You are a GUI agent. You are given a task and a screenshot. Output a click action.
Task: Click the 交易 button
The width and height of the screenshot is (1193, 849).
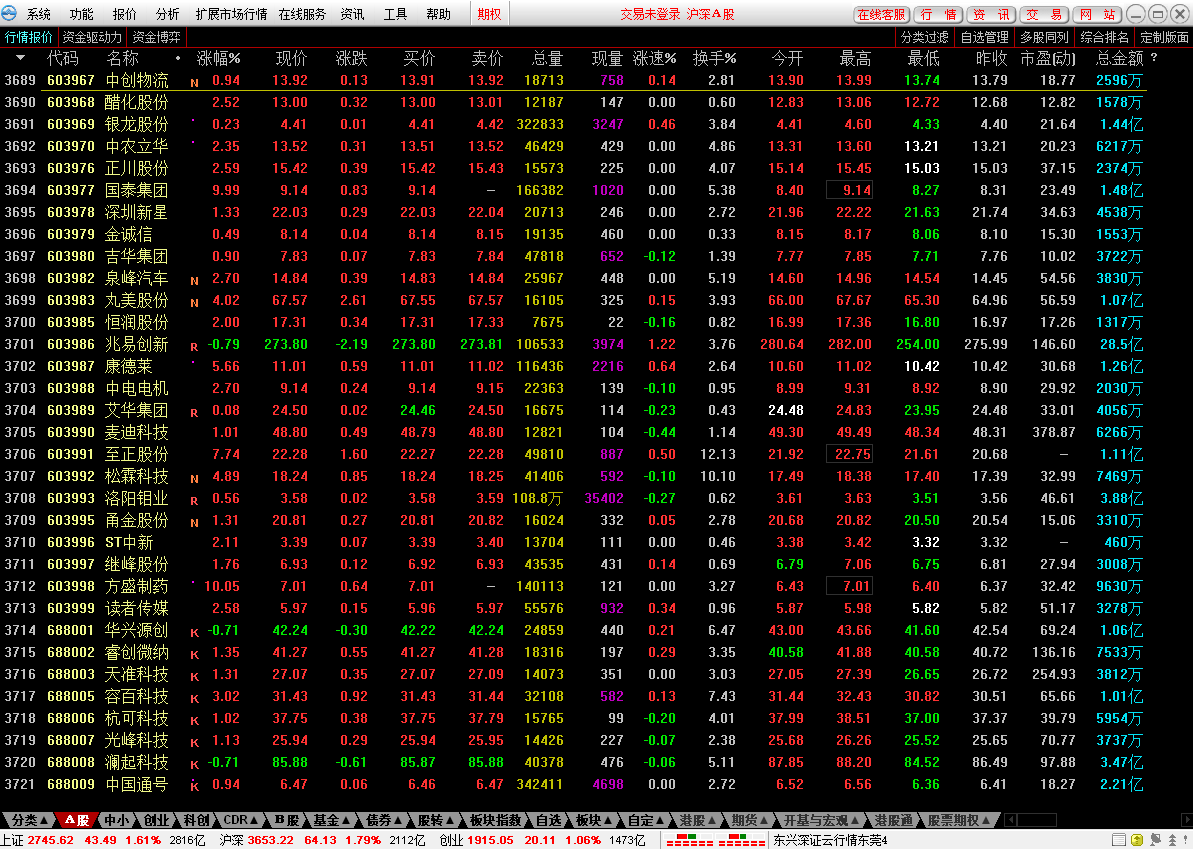1044,14
